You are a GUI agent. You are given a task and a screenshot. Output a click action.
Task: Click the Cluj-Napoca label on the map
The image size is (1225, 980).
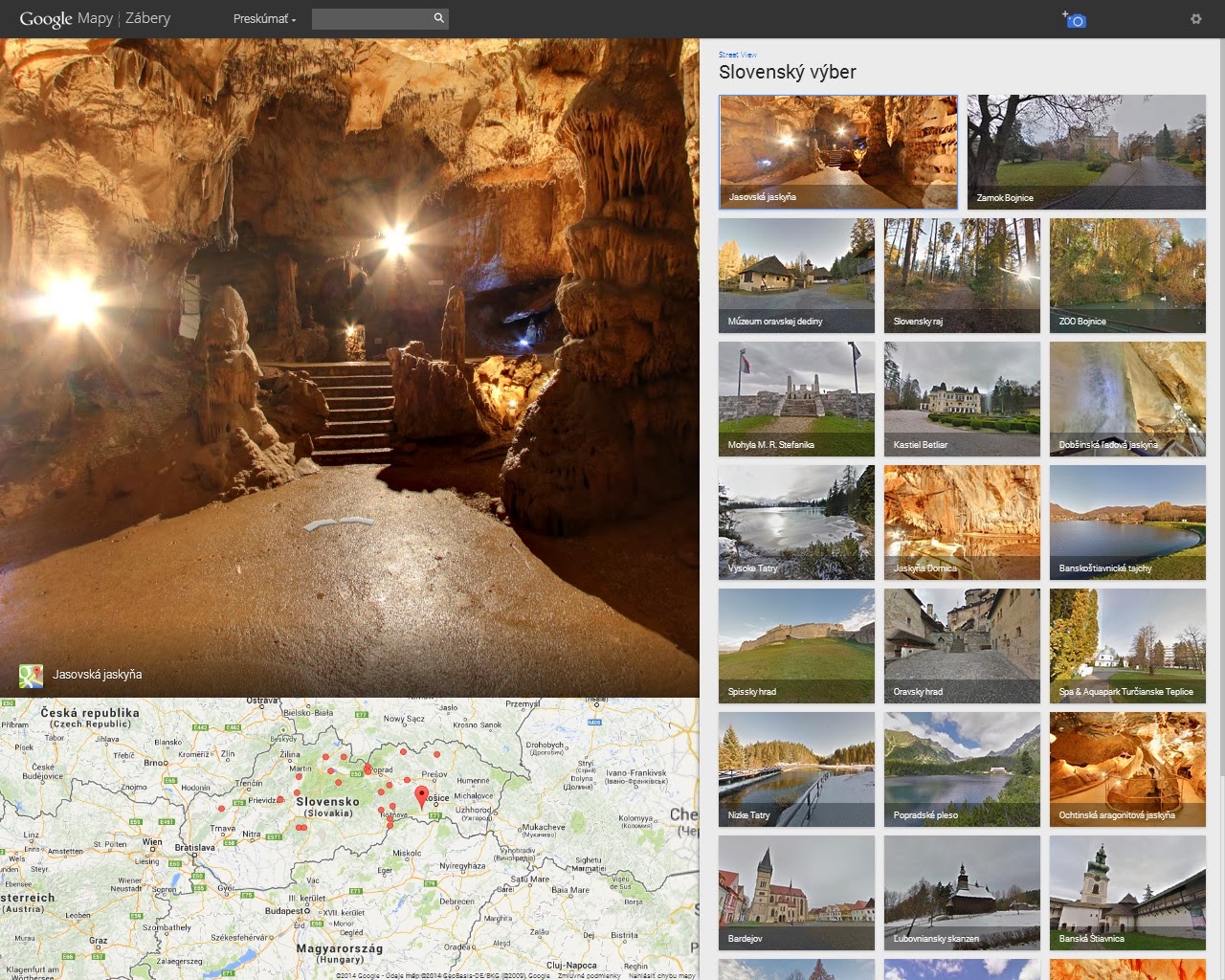tap(571, 966)
